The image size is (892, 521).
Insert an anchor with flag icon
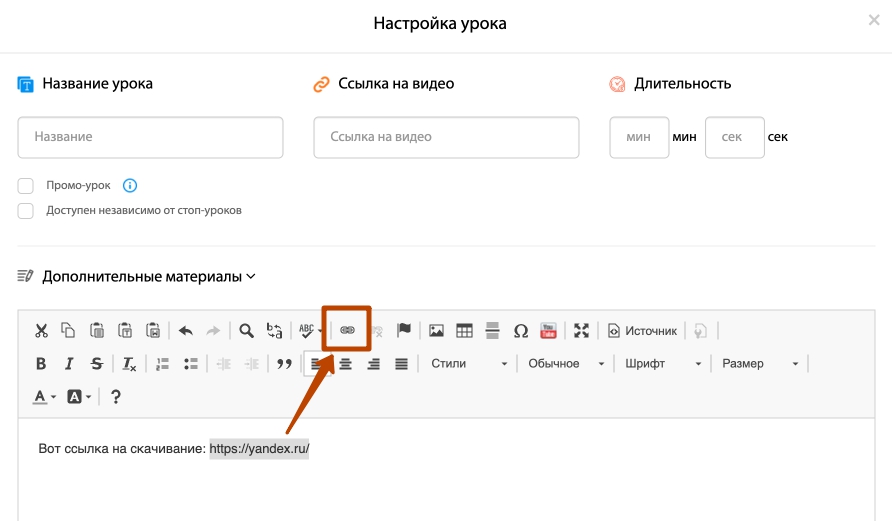(404, 330)
